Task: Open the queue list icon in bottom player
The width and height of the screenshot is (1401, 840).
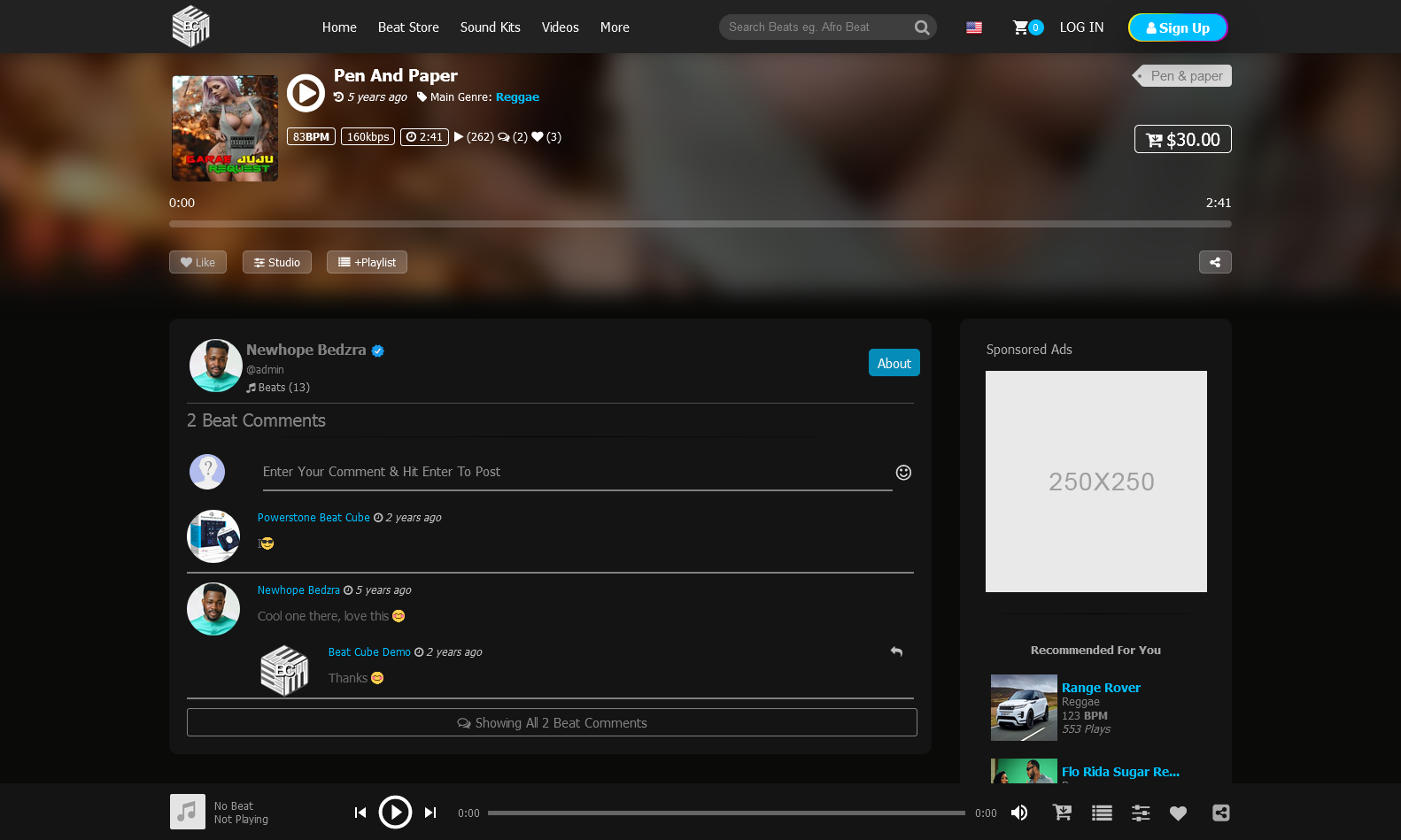Action: click(1102, 813)
